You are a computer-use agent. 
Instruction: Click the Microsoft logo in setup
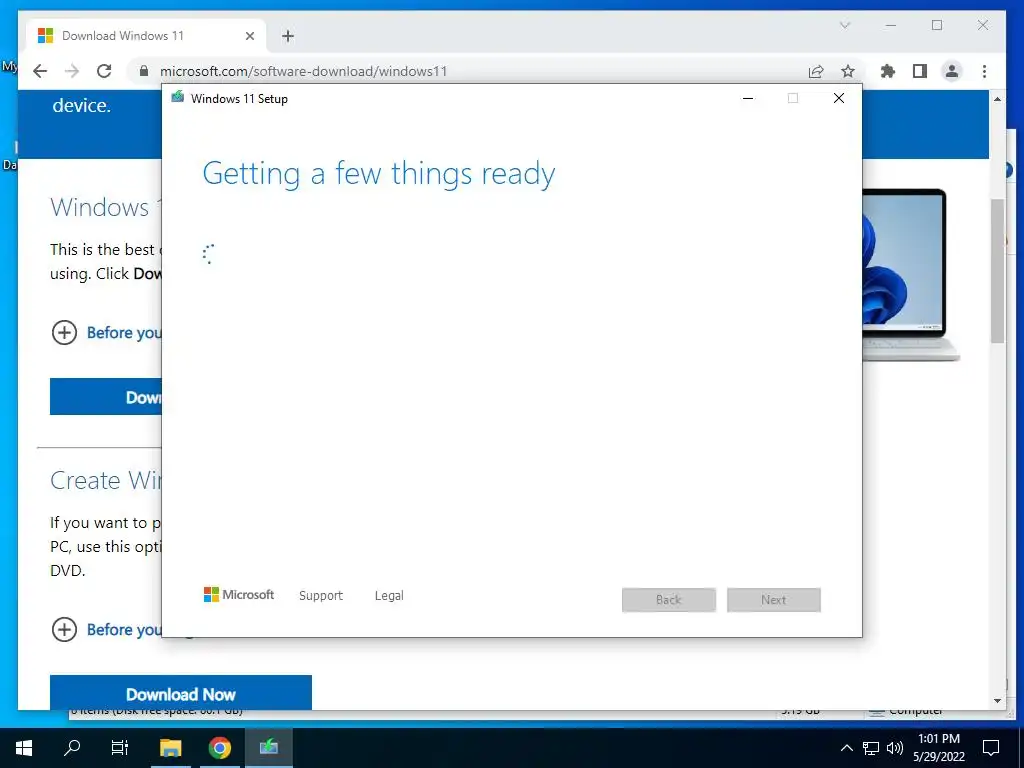click(239, 594)
